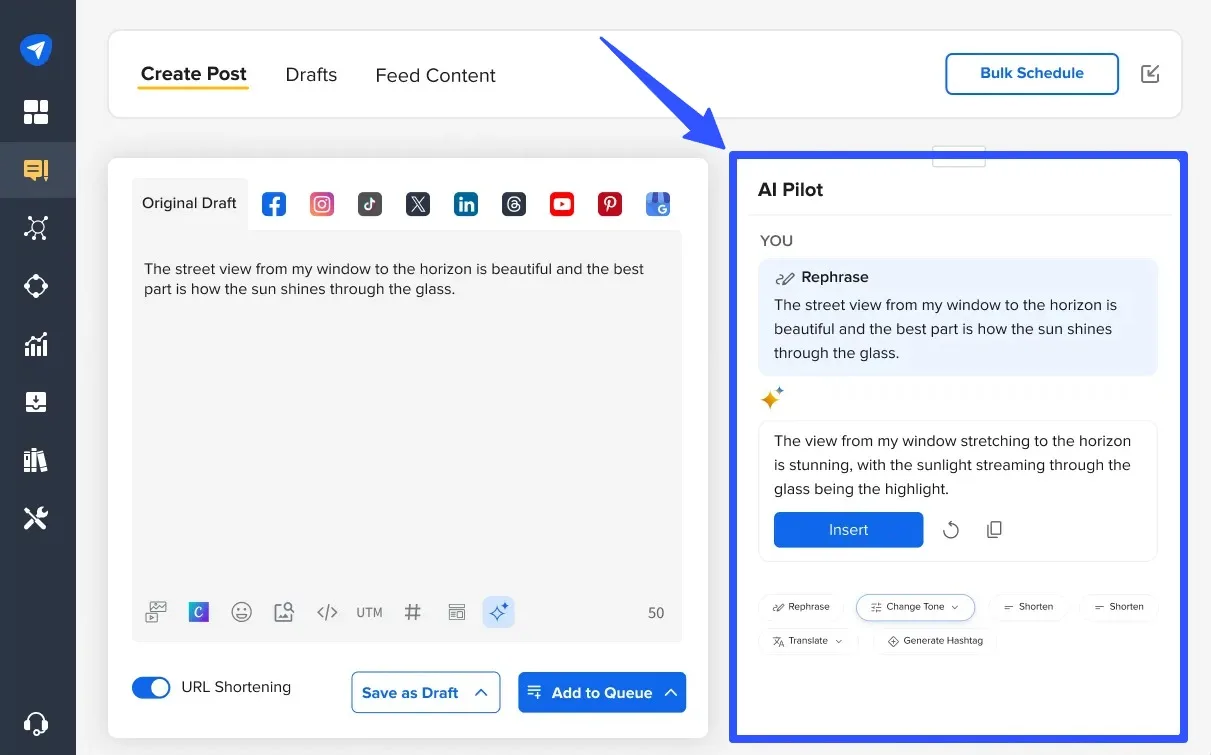Select the Instagram platform icon

click(x=321, y=203)
